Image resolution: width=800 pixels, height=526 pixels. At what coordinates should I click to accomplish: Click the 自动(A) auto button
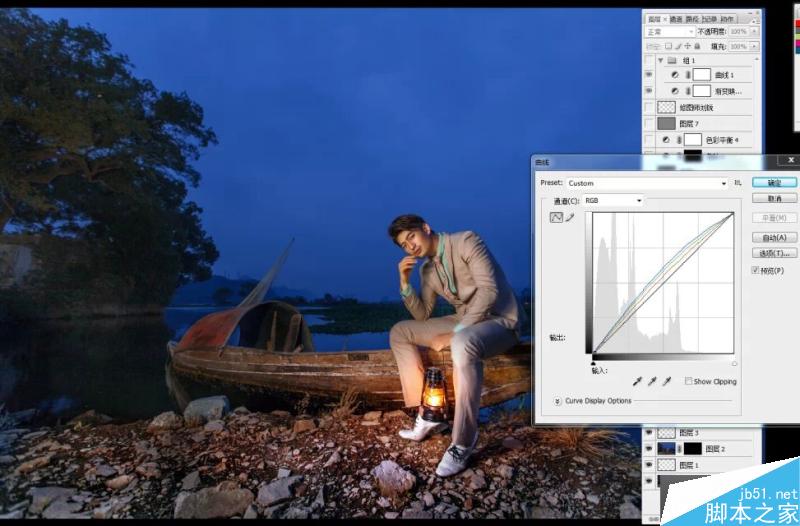(774, 237)
